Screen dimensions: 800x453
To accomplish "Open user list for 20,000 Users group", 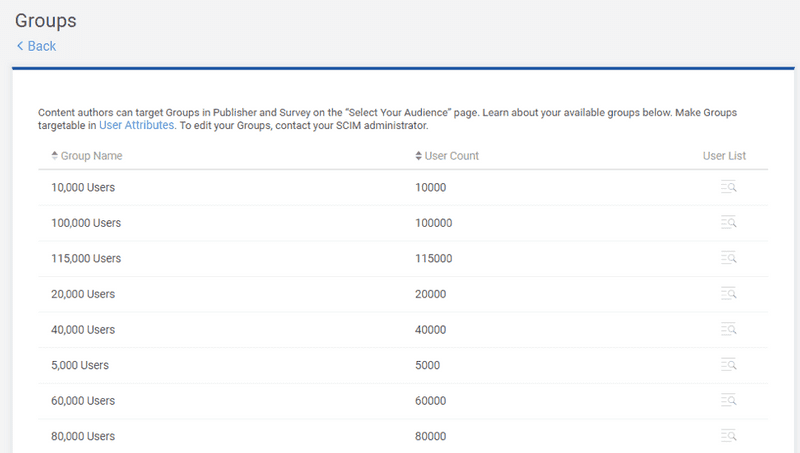I will point(729,294).
